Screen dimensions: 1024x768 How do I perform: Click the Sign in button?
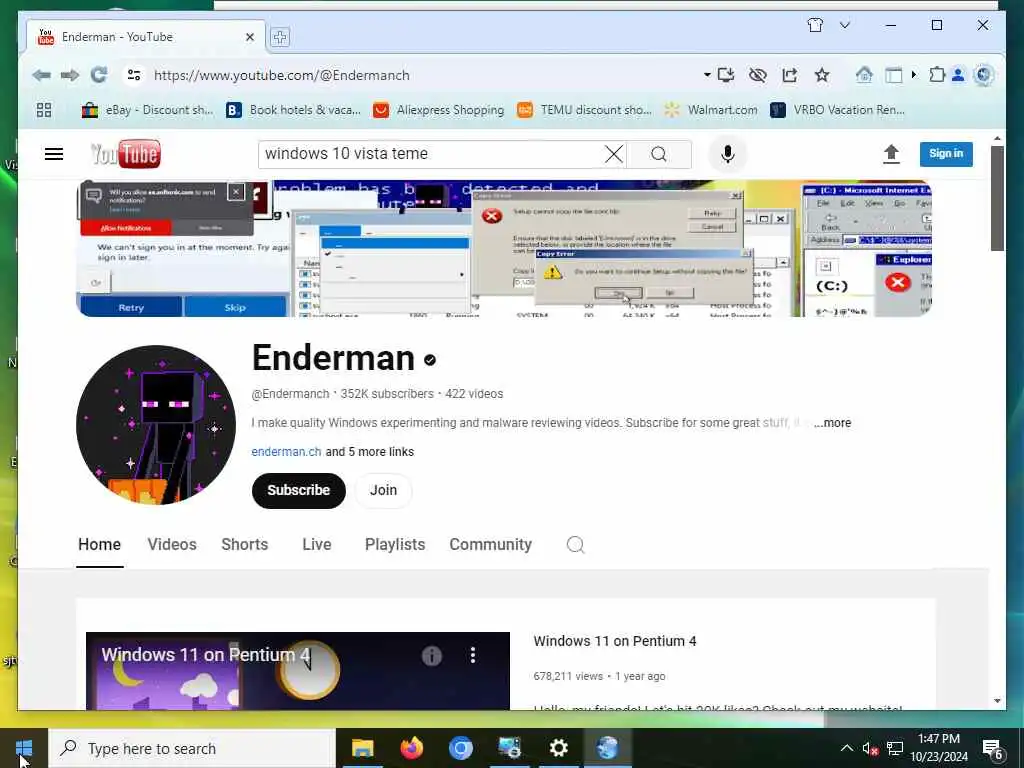946,153
